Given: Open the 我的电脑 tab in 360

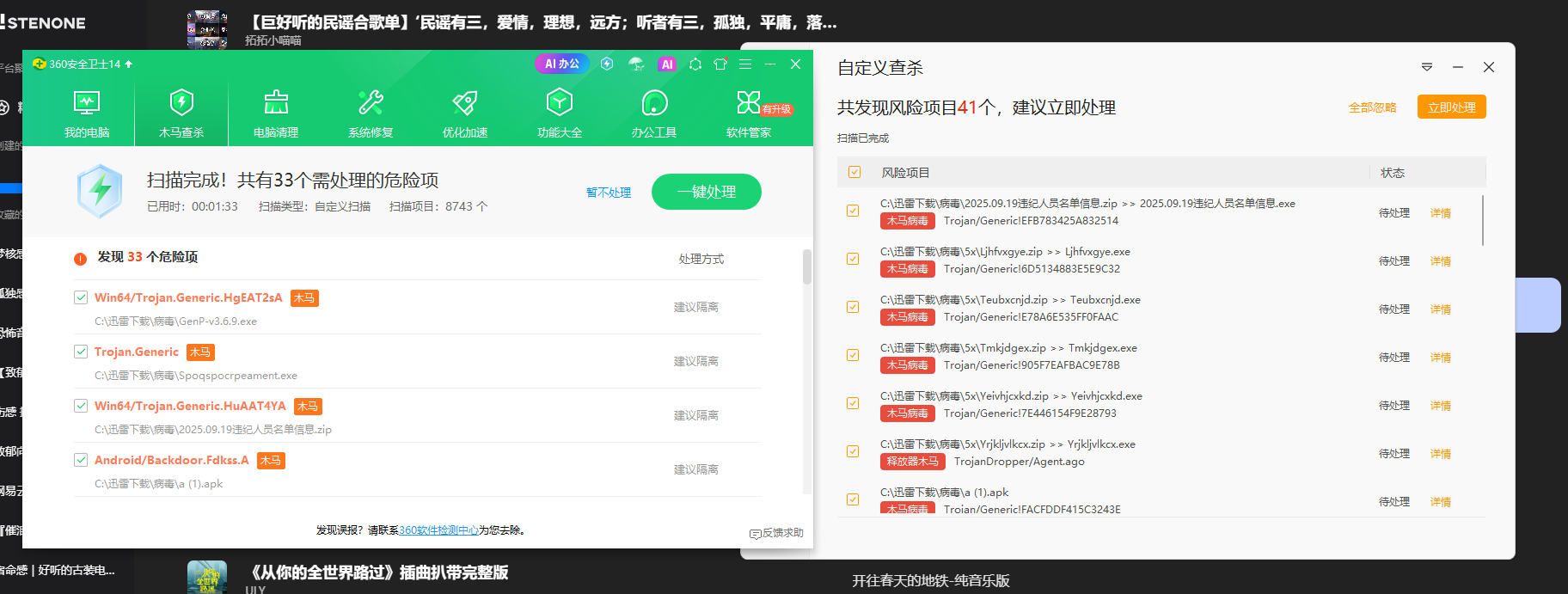Looking at the screenshot, I should click(87, 113).
